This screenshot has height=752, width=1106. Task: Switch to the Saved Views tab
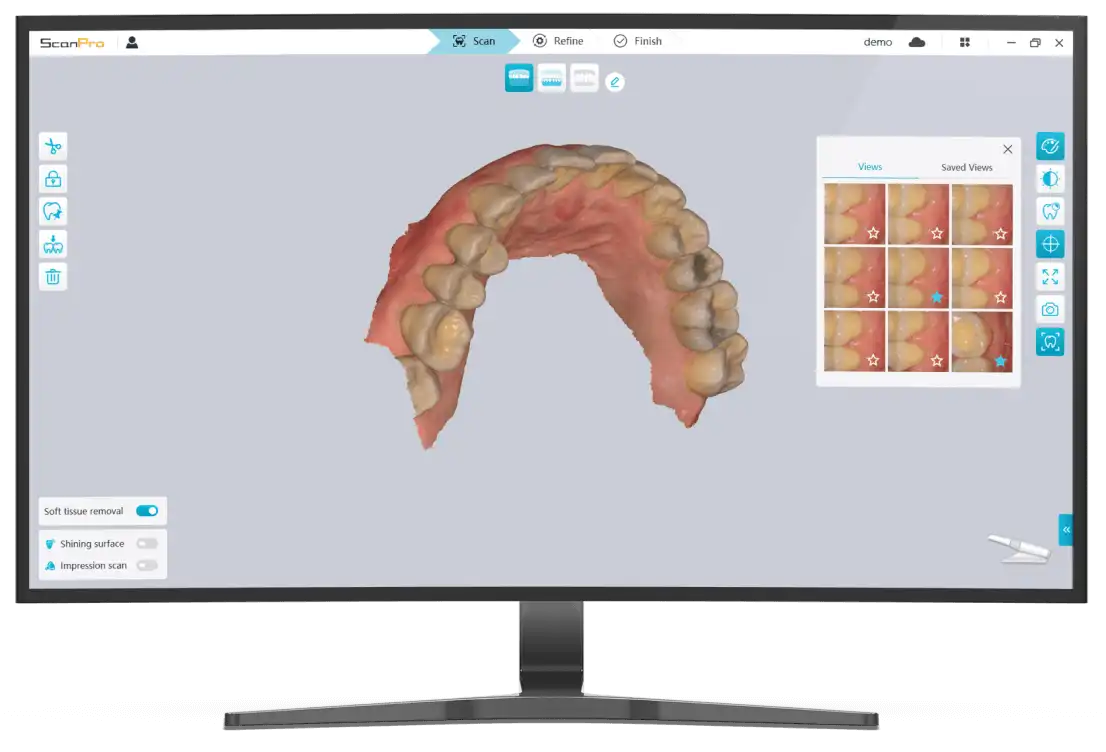(966, 168)
